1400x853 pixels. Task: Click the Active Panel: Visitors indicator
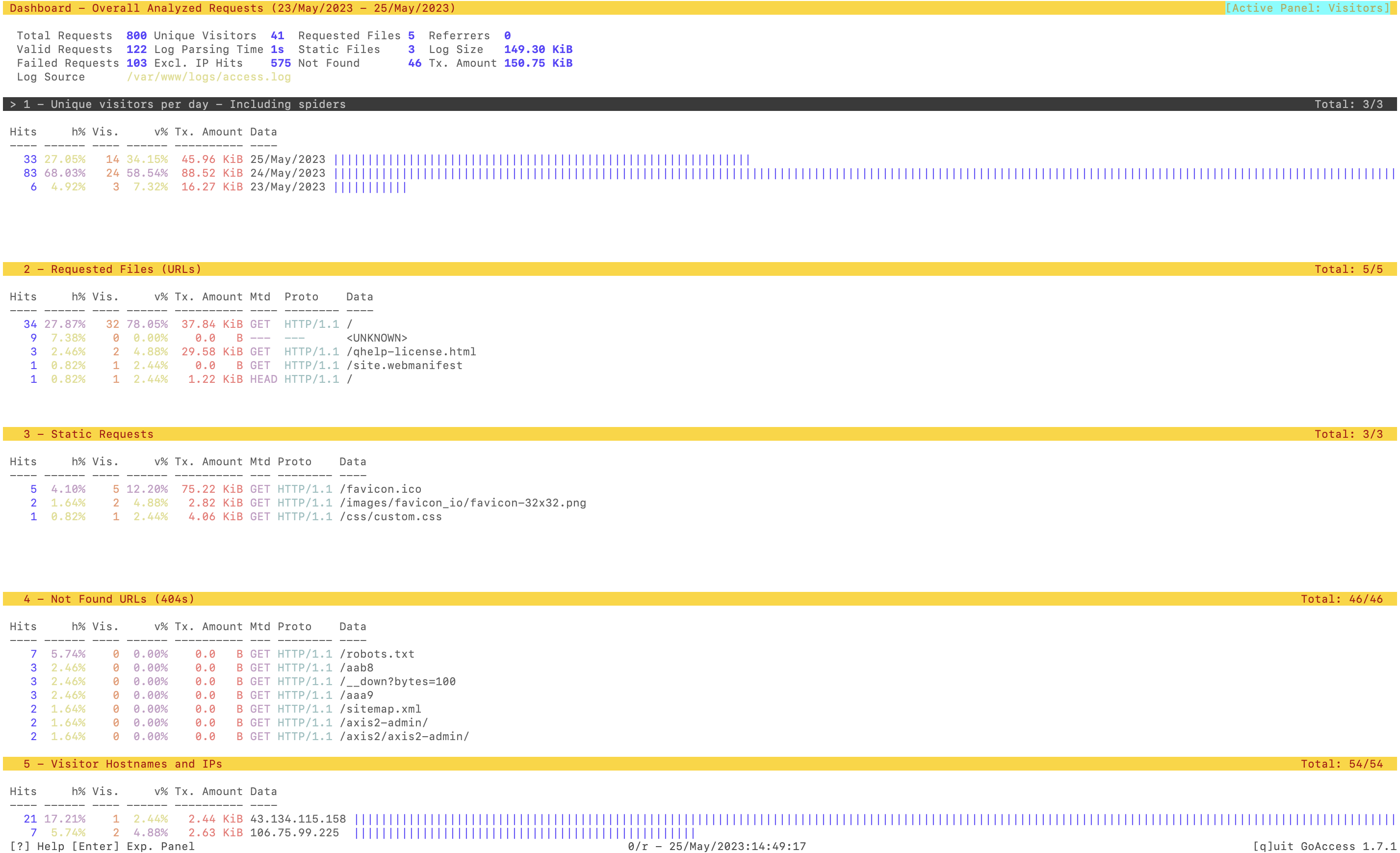tap(1307, 8)
